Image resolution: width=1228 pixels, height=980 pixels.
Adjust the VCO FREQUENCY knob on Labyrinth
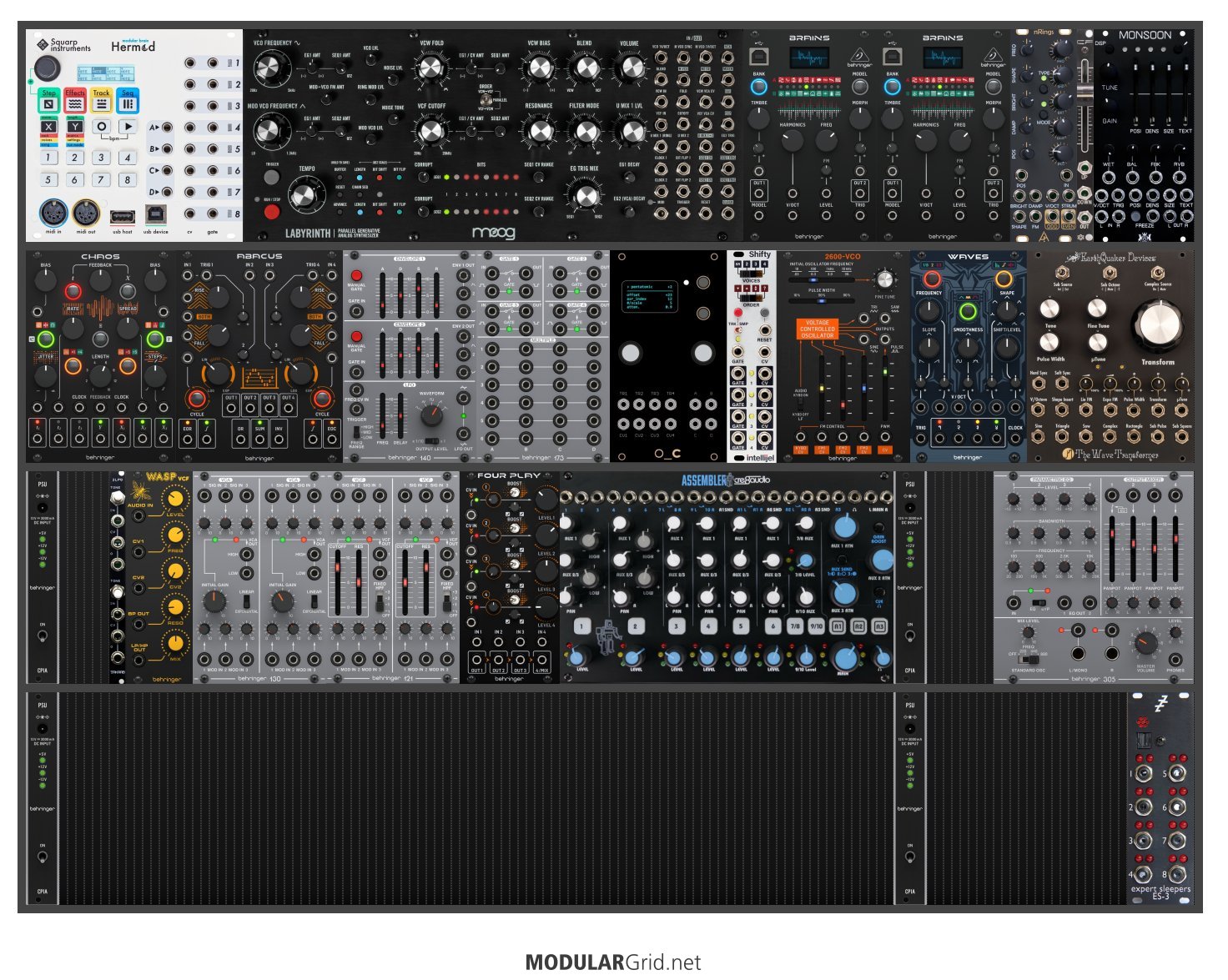[269, 68]
